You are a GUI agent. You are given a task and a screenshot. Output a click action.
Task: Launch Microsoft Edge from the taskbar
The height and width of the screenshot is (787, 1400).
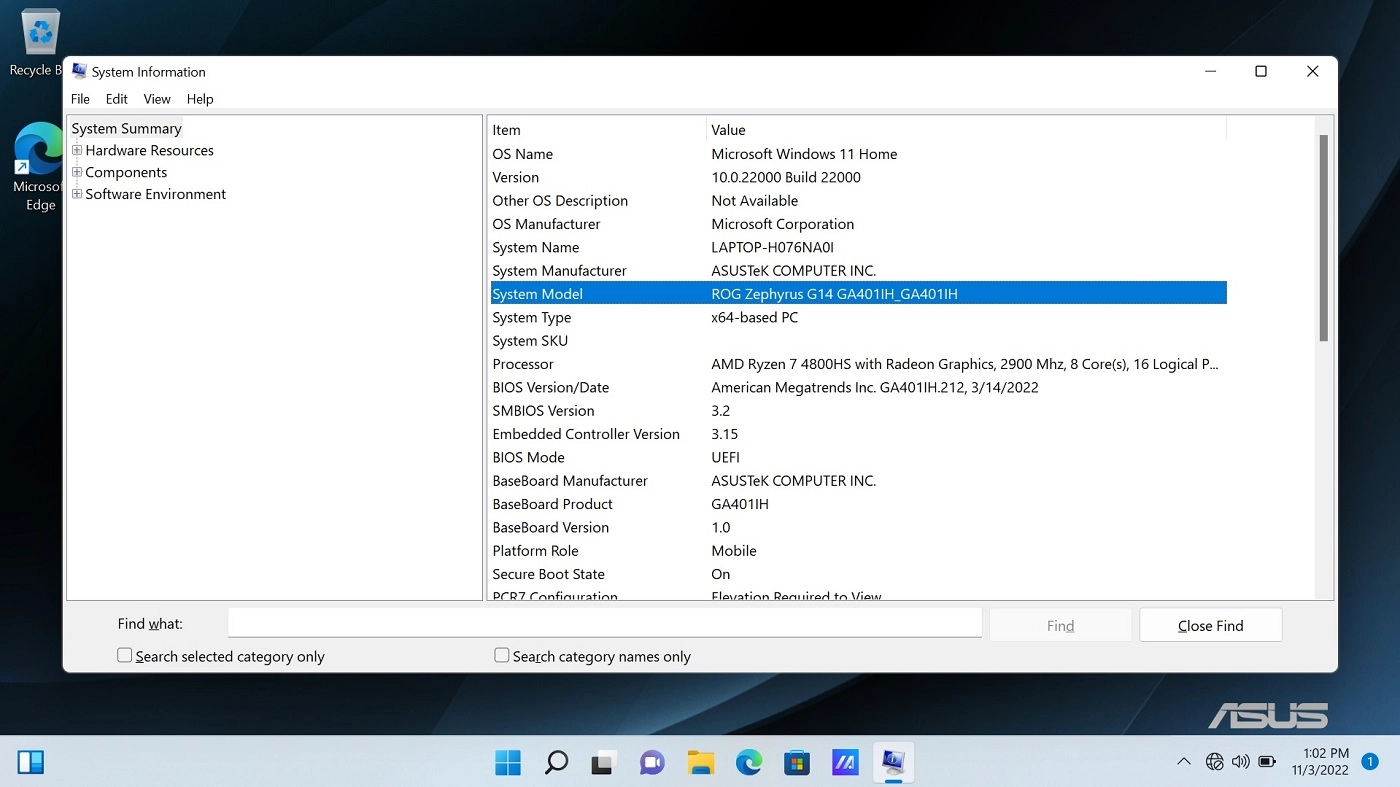[x=748, y=763]
